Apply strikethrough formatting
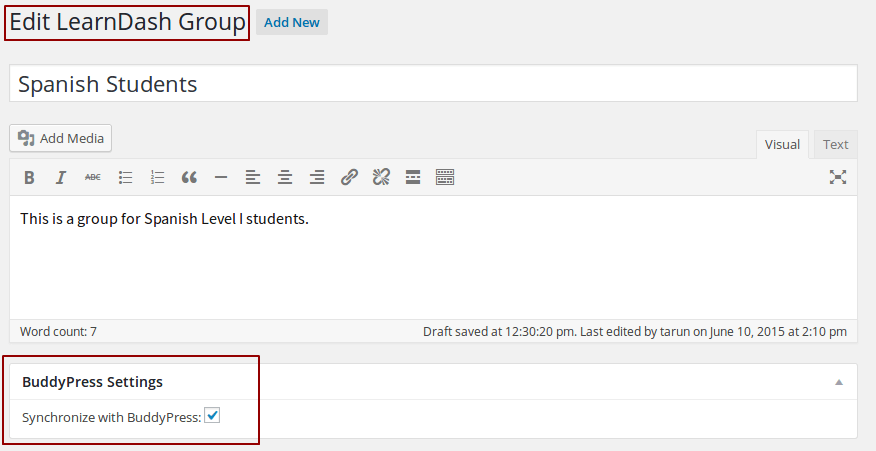The width and height of the screenshot is (876, 451). coord(93,178)
